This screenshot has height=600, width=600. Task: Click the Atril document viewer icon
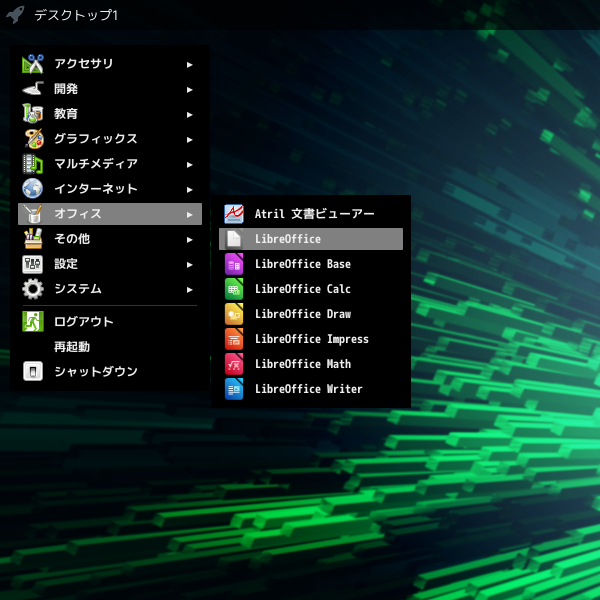[234, 214]
